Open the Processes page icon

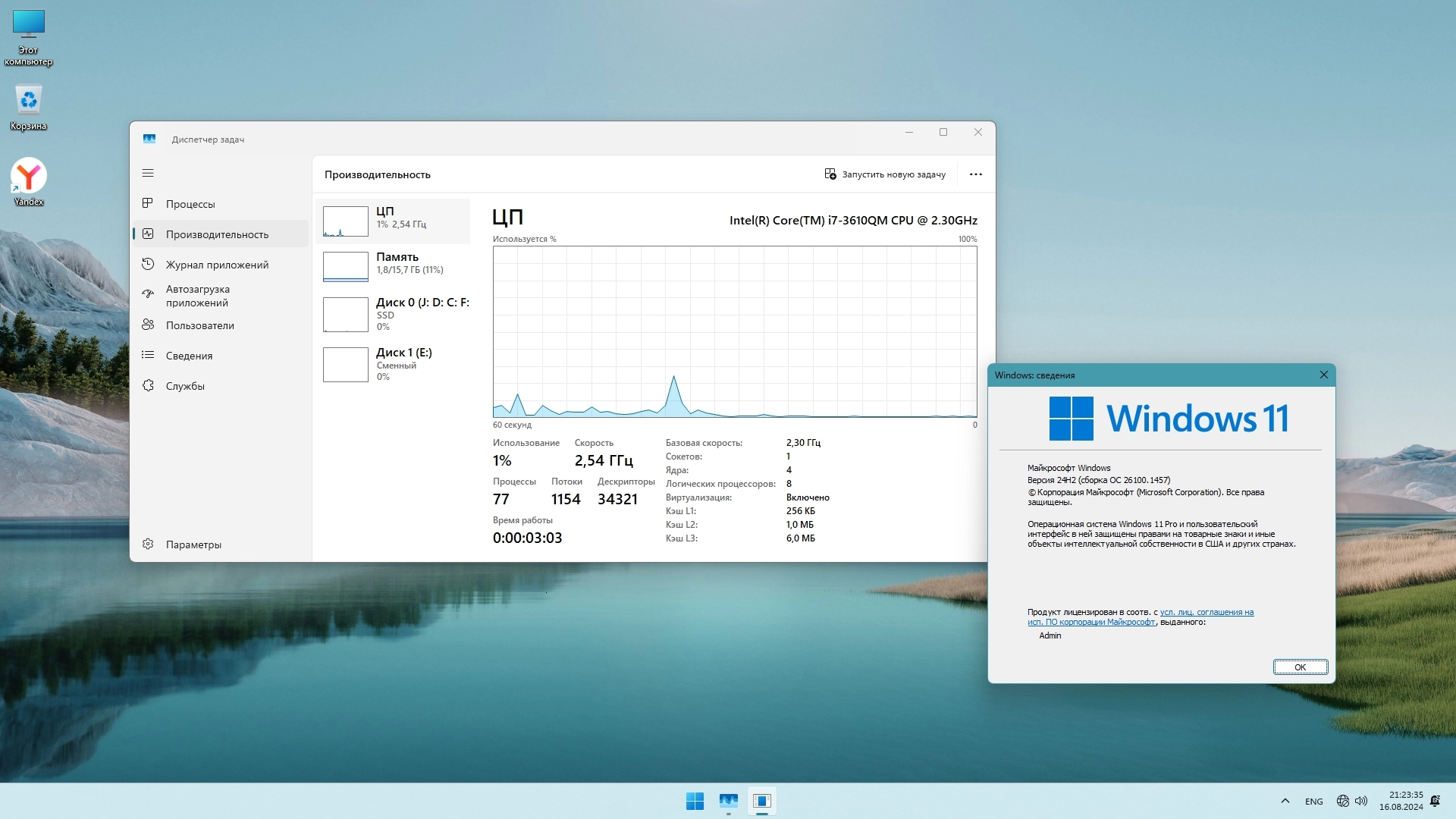point(148,203)
